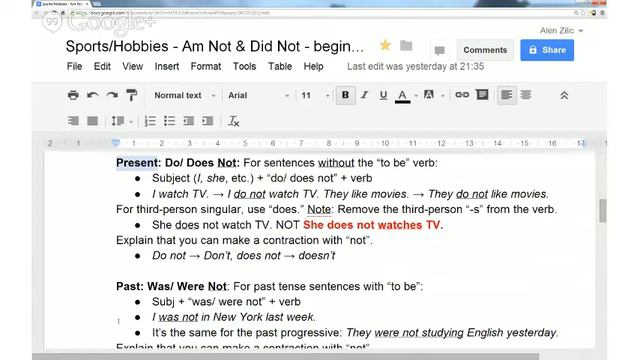Open the Insert menu
The image size is (640, 360).
167,66
